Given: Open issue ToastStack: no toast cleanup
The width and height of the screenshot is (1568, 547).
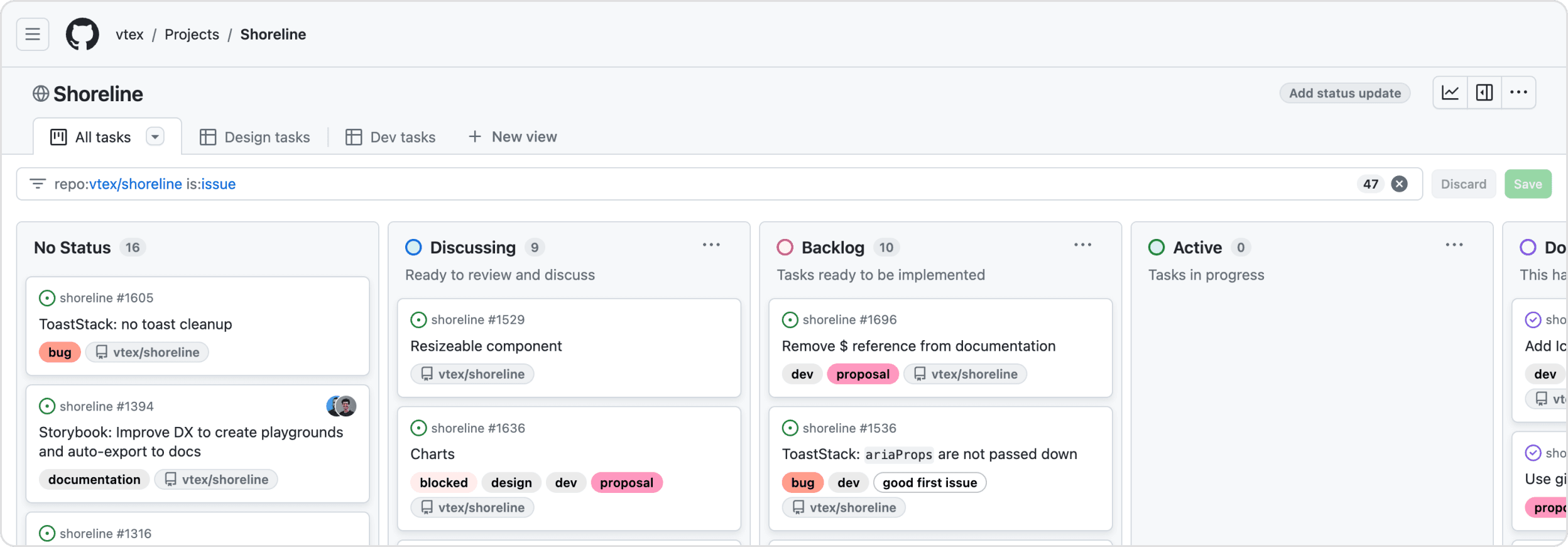Looking at the screenshot, I should point(136,324).
